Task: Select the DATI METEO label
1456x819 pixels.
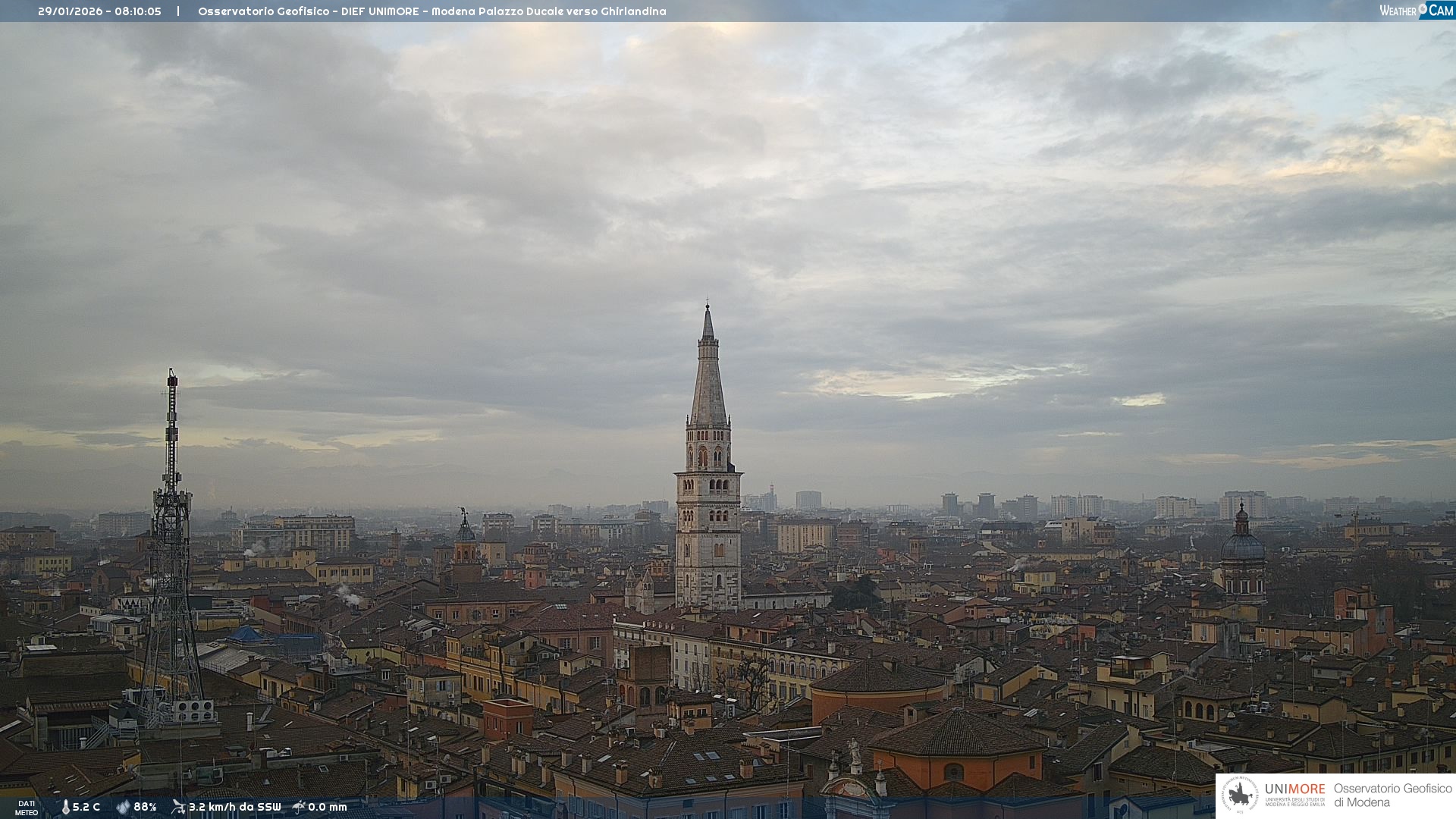Action: click(x=27, y=808)
